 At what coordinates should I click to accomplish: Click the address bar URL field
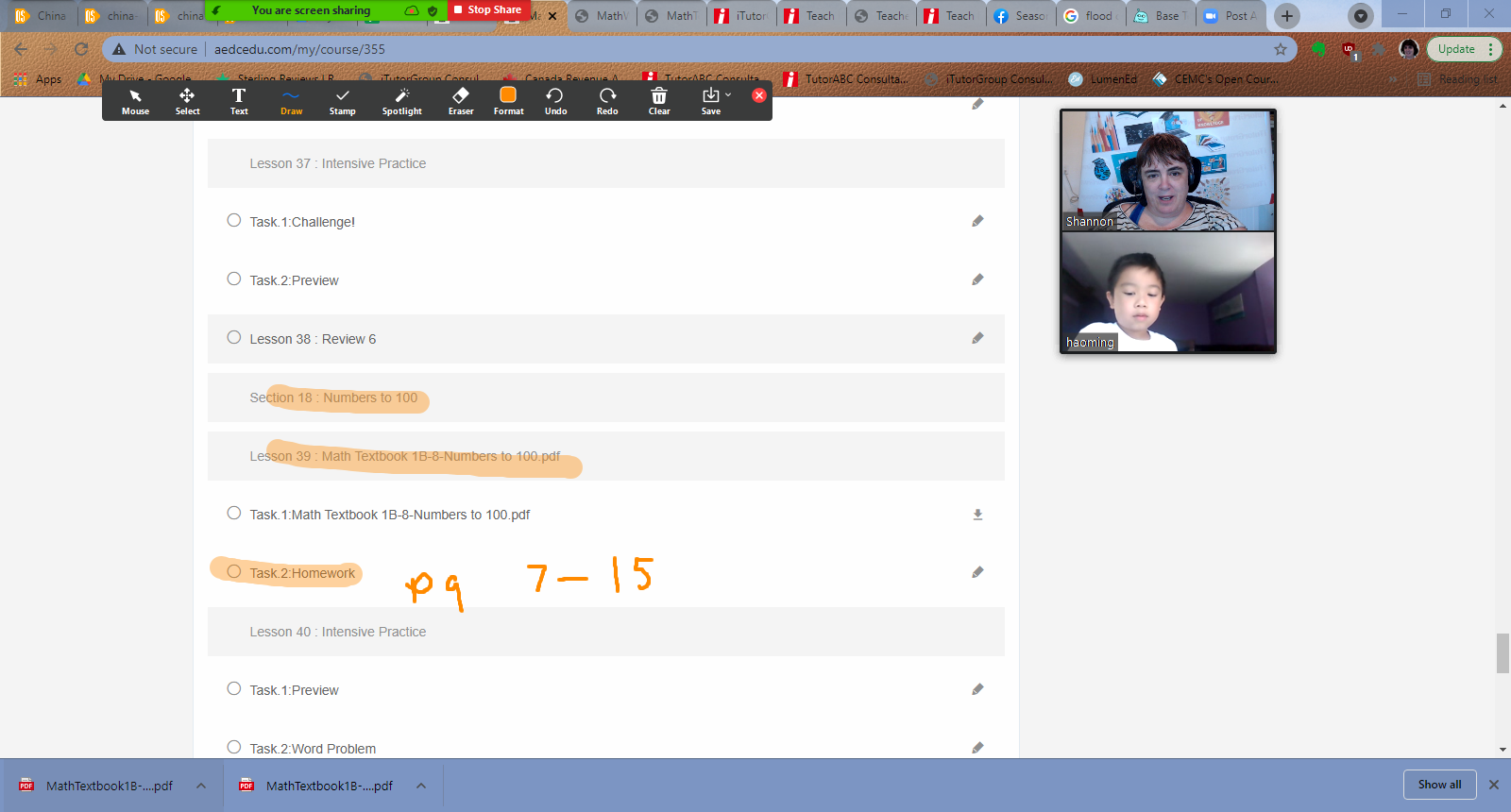(x=699, y=49)
